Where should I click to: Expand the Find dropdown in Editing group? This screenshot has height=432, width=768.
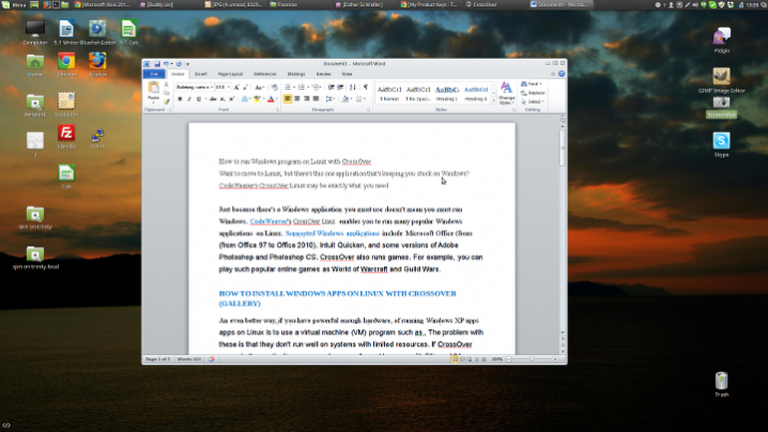541,84
